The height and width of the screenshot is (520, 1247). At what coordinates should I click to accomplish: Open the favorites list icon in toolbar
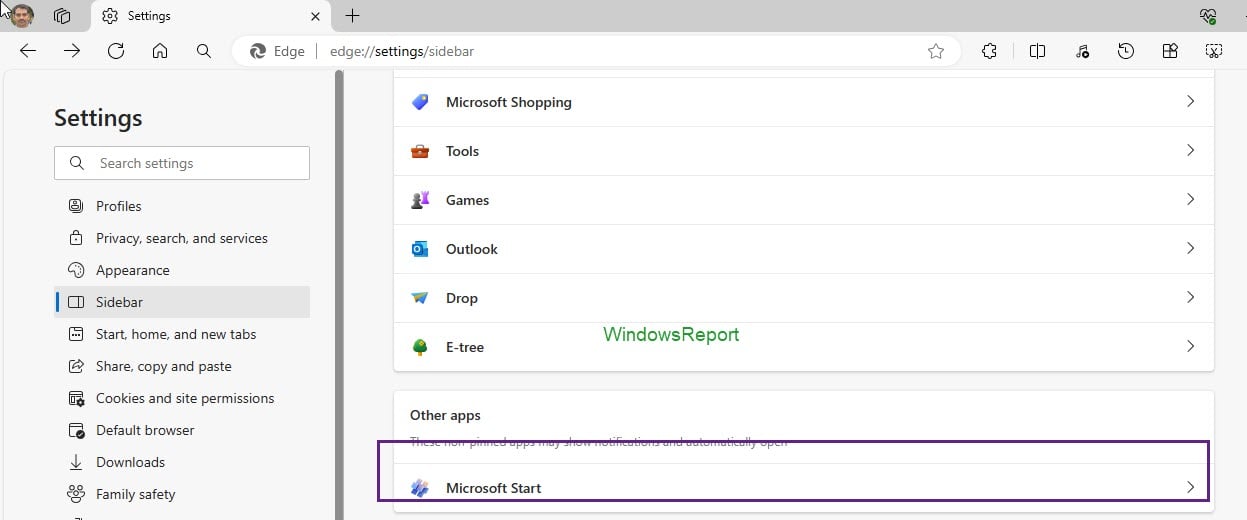[x=1082, y=51]
